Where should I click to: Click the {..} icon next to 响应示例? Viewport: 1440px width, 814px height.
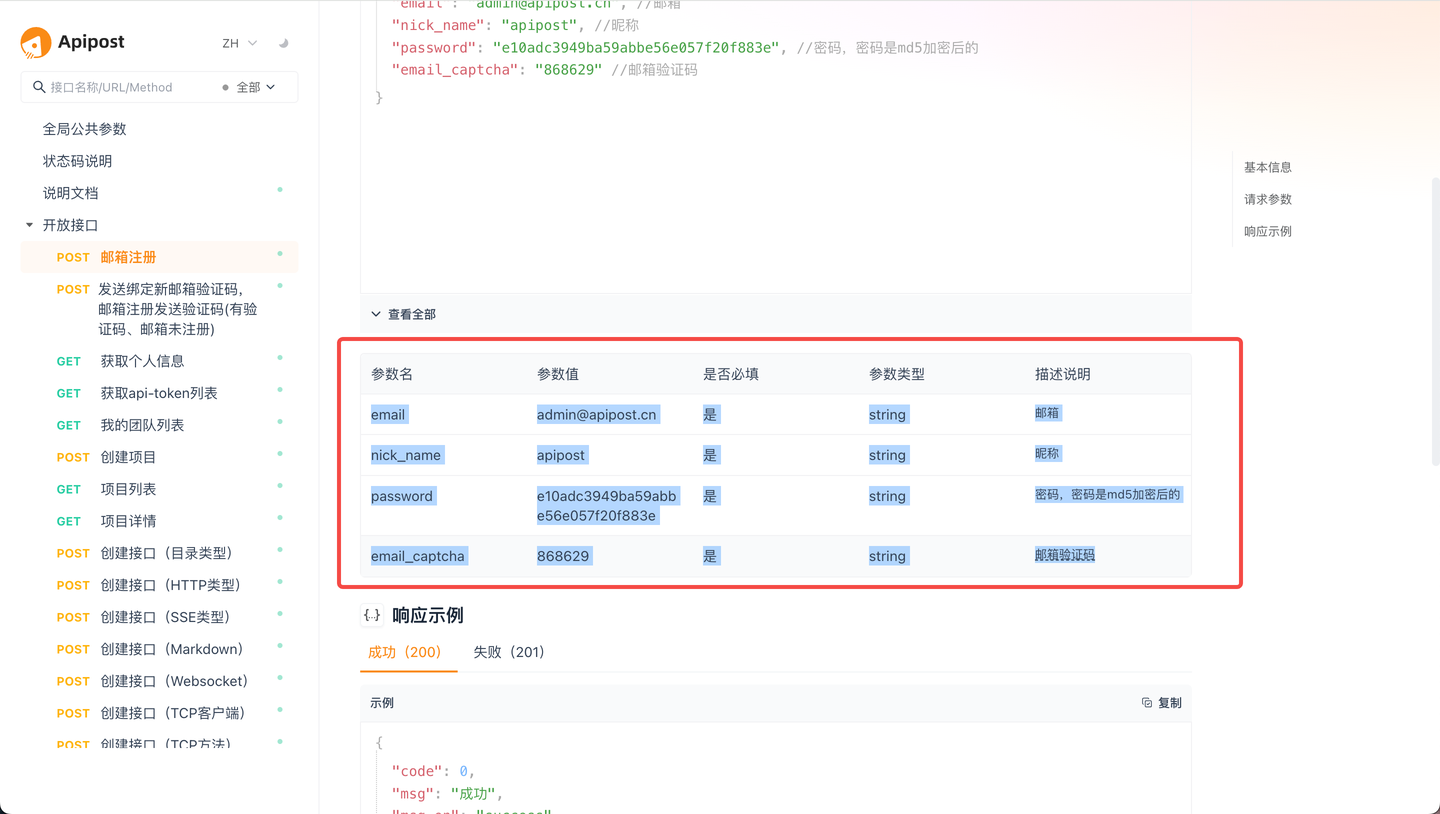(x=373, y=615)
